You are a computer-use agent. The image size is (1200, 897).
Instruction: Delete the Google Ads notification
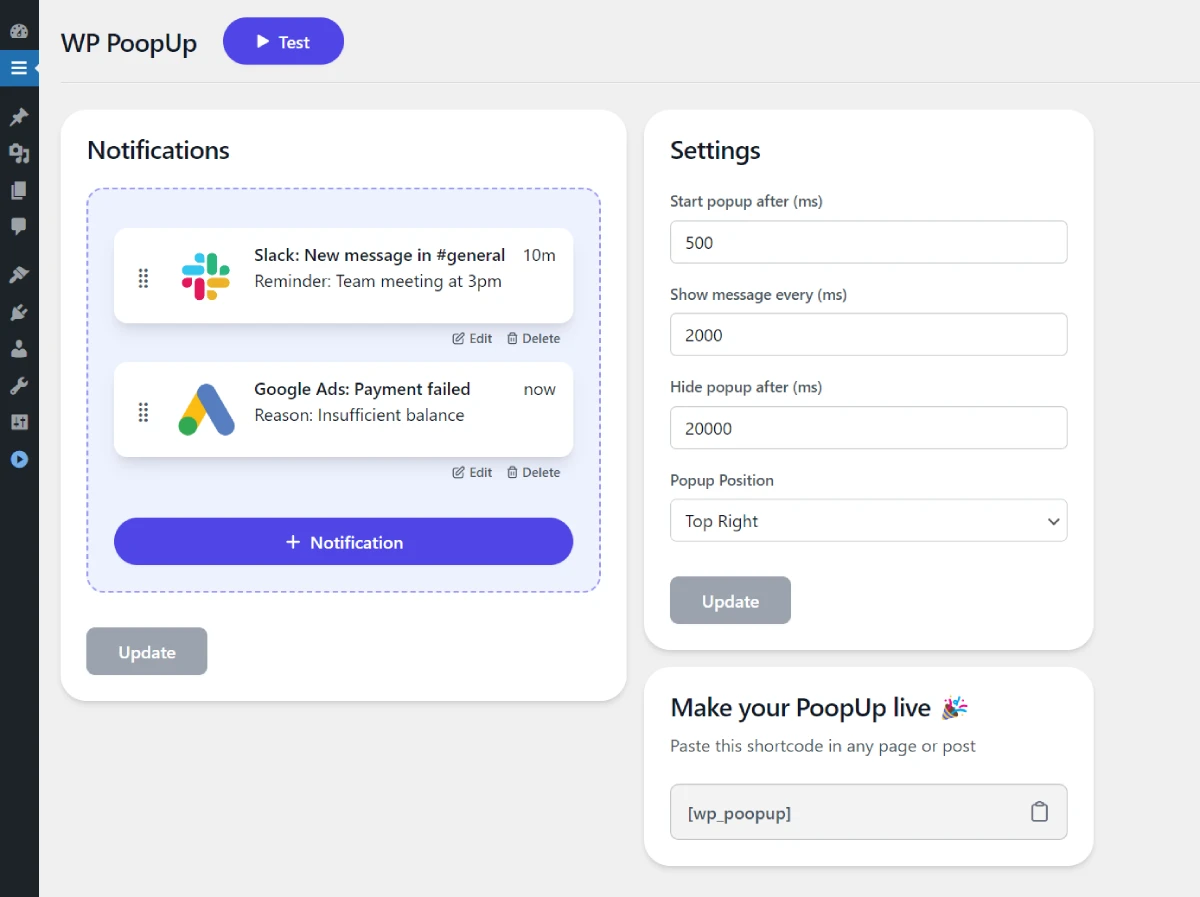click(533, 472)
